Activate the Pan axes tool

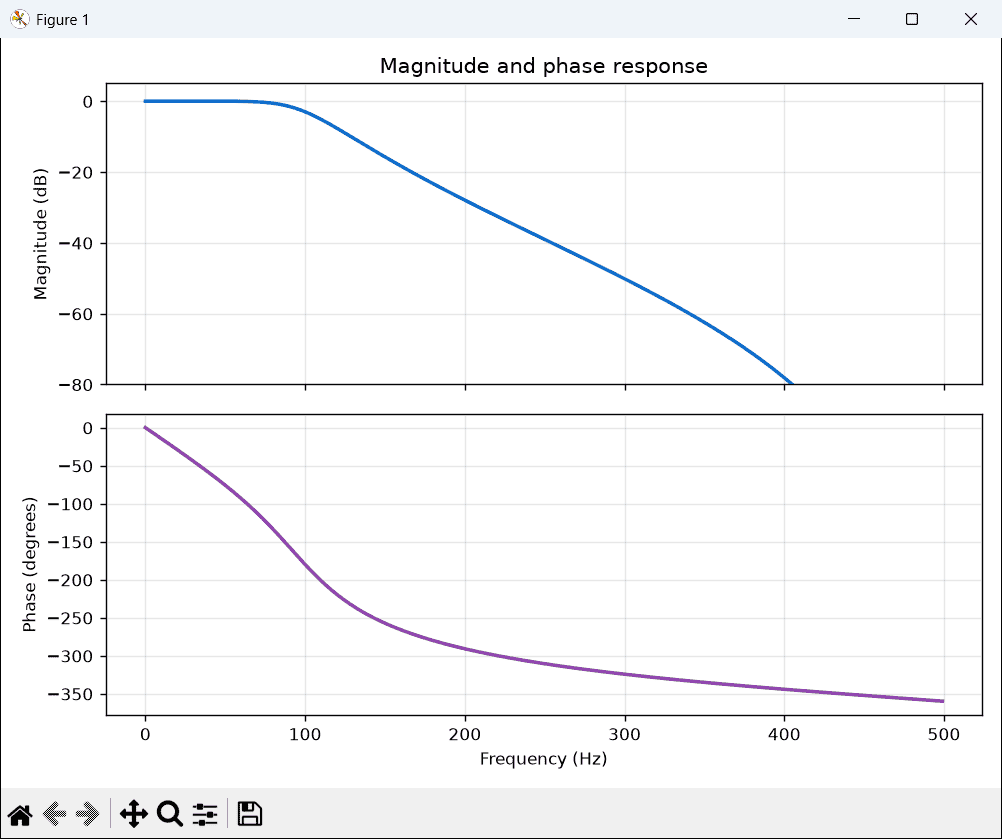click(134, 815)
